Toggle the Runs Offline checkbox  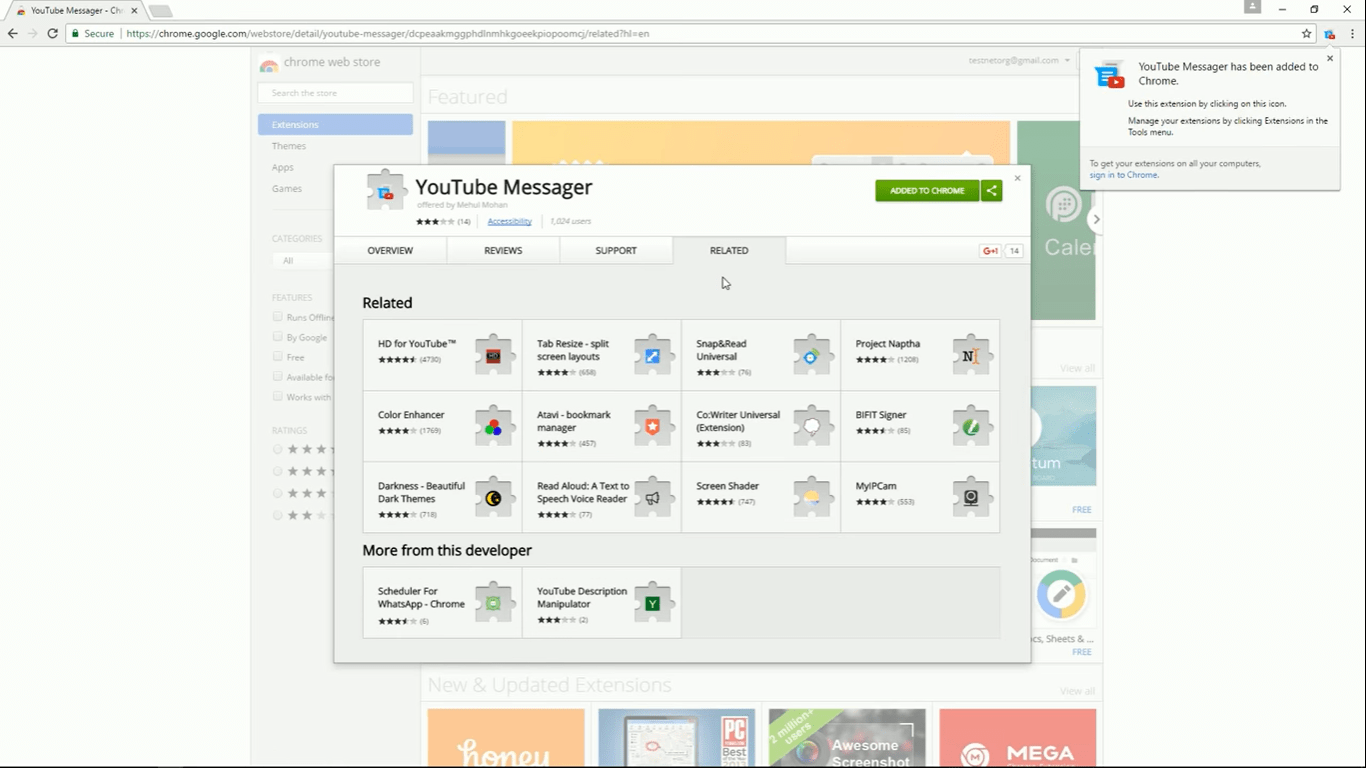pyautogui.click(x=278, y=317)
